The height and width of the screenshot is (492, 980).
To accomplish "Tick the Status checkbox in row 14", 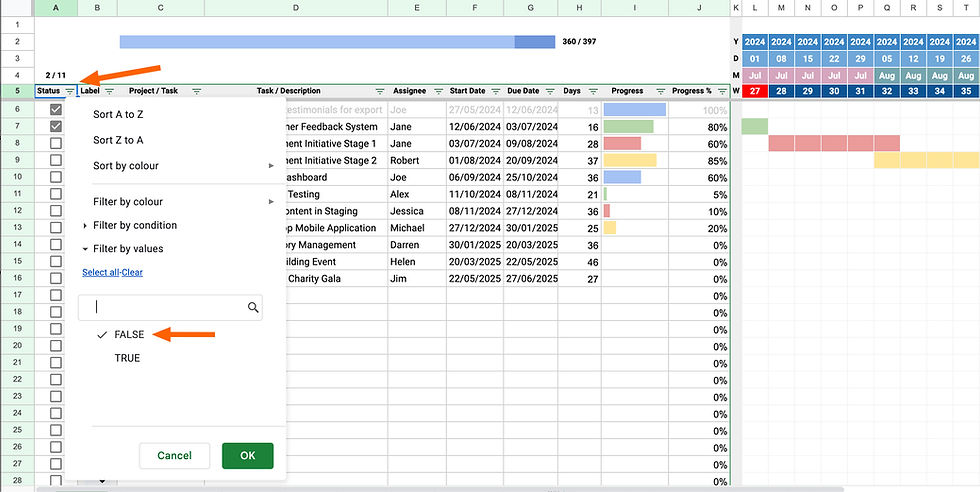I will [56, 244].
